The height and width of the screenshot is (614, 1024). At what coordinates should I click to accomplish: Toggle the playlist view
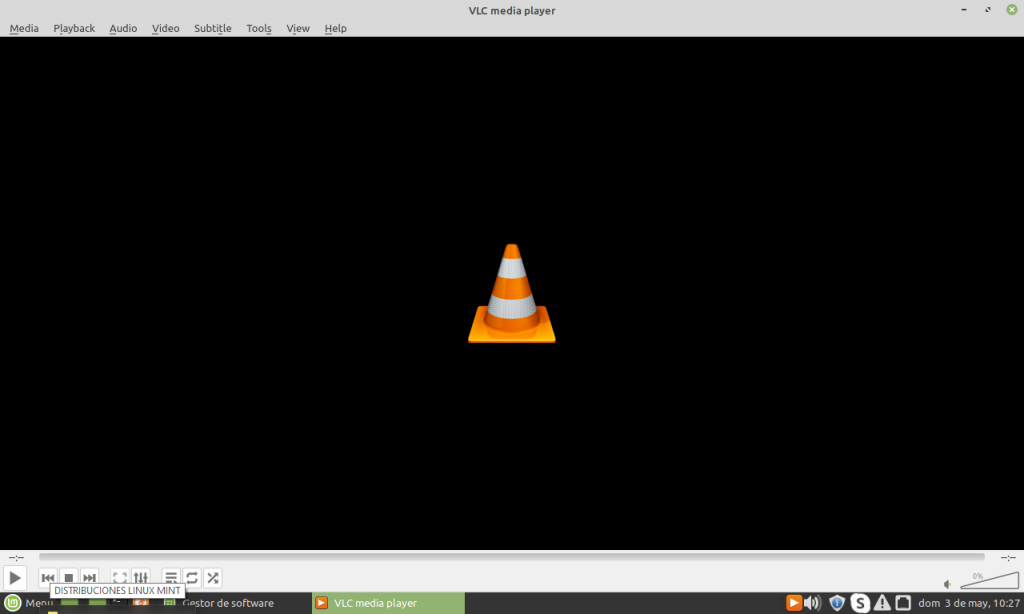170,578
